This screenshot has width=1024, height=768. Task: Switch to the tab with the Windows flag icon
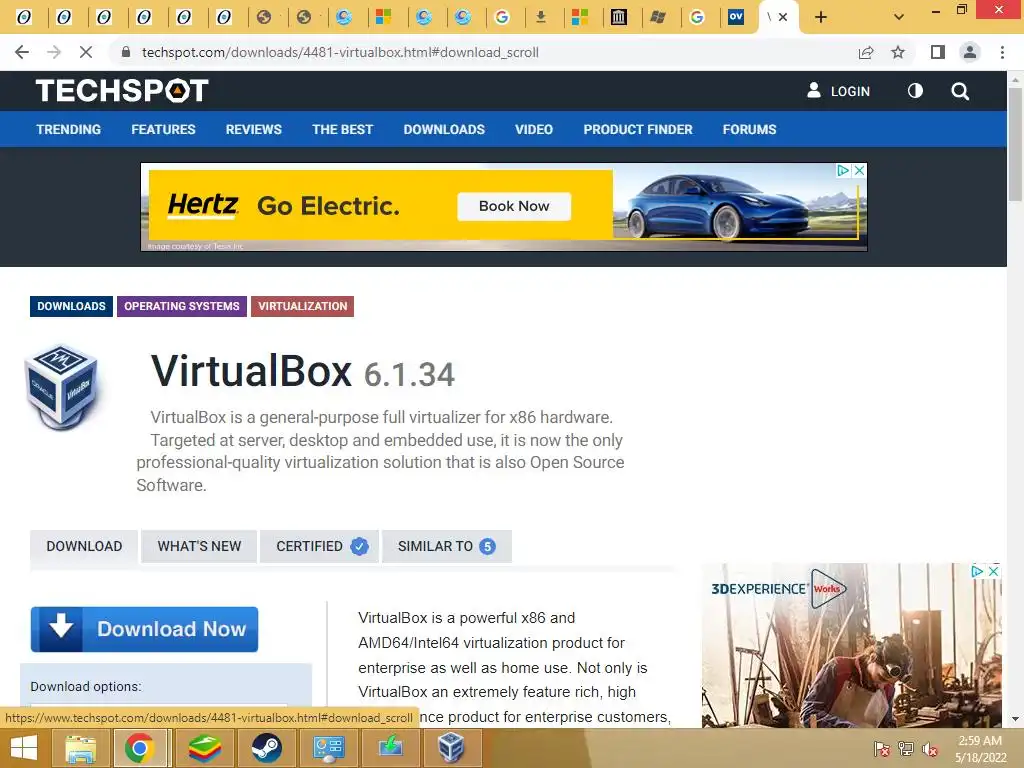point(658,17)
